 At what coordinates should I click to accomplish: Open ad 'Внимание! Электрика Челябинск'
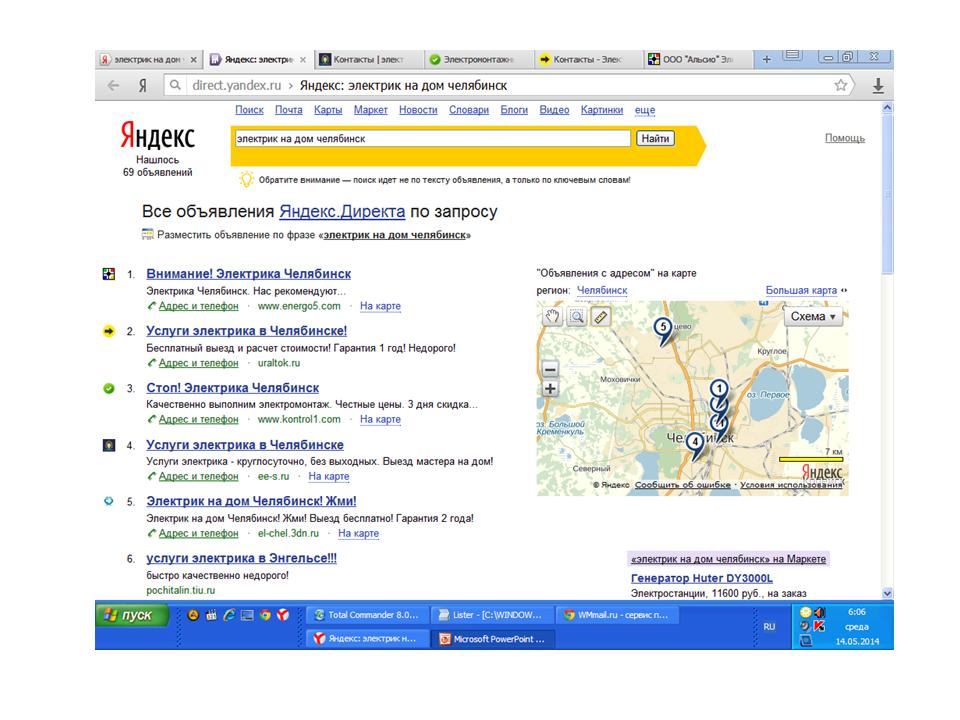249,274
